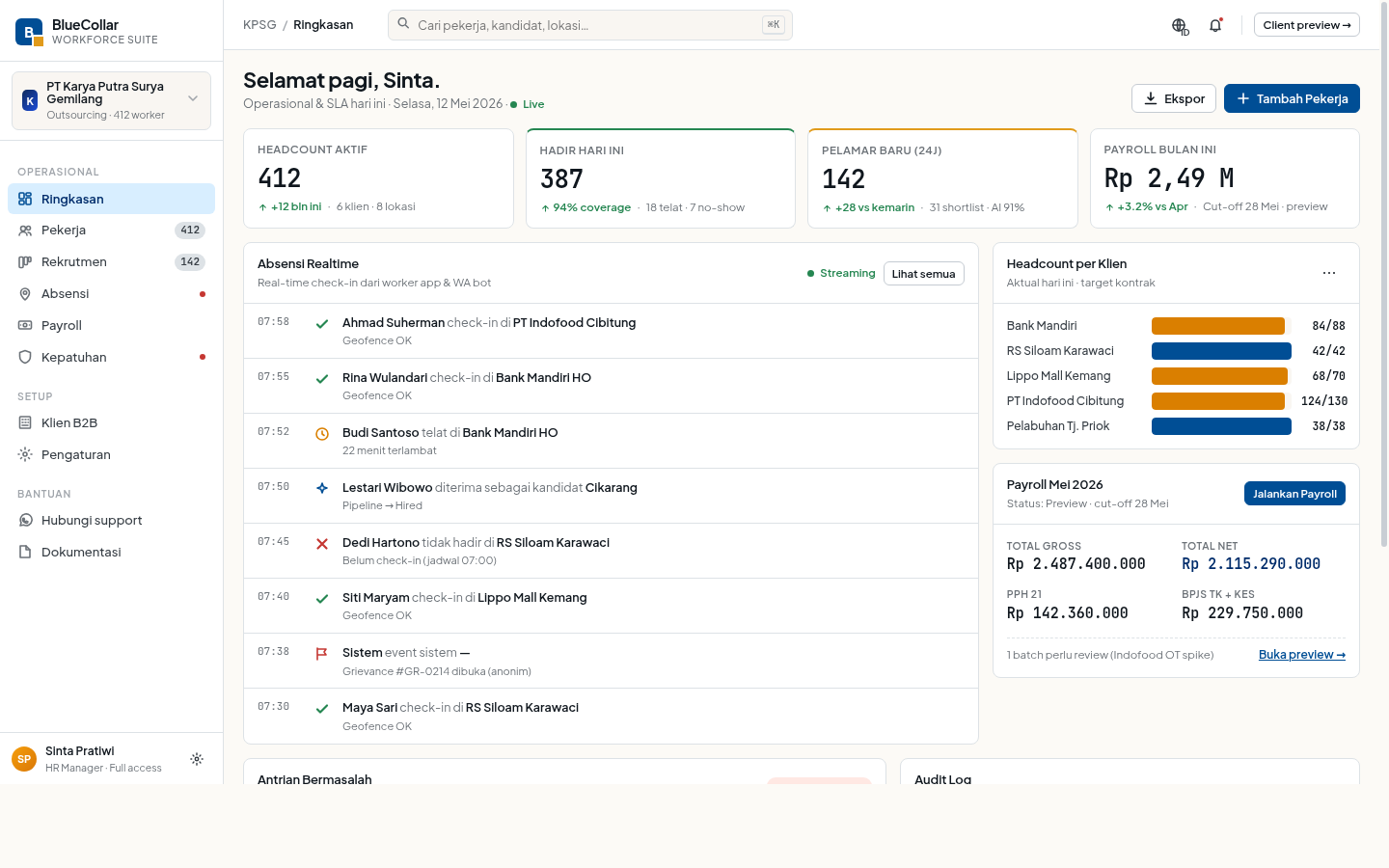Open notifications bell icon
Image resolution: width=1389 pixels, height=868 pixels.
1215,26
